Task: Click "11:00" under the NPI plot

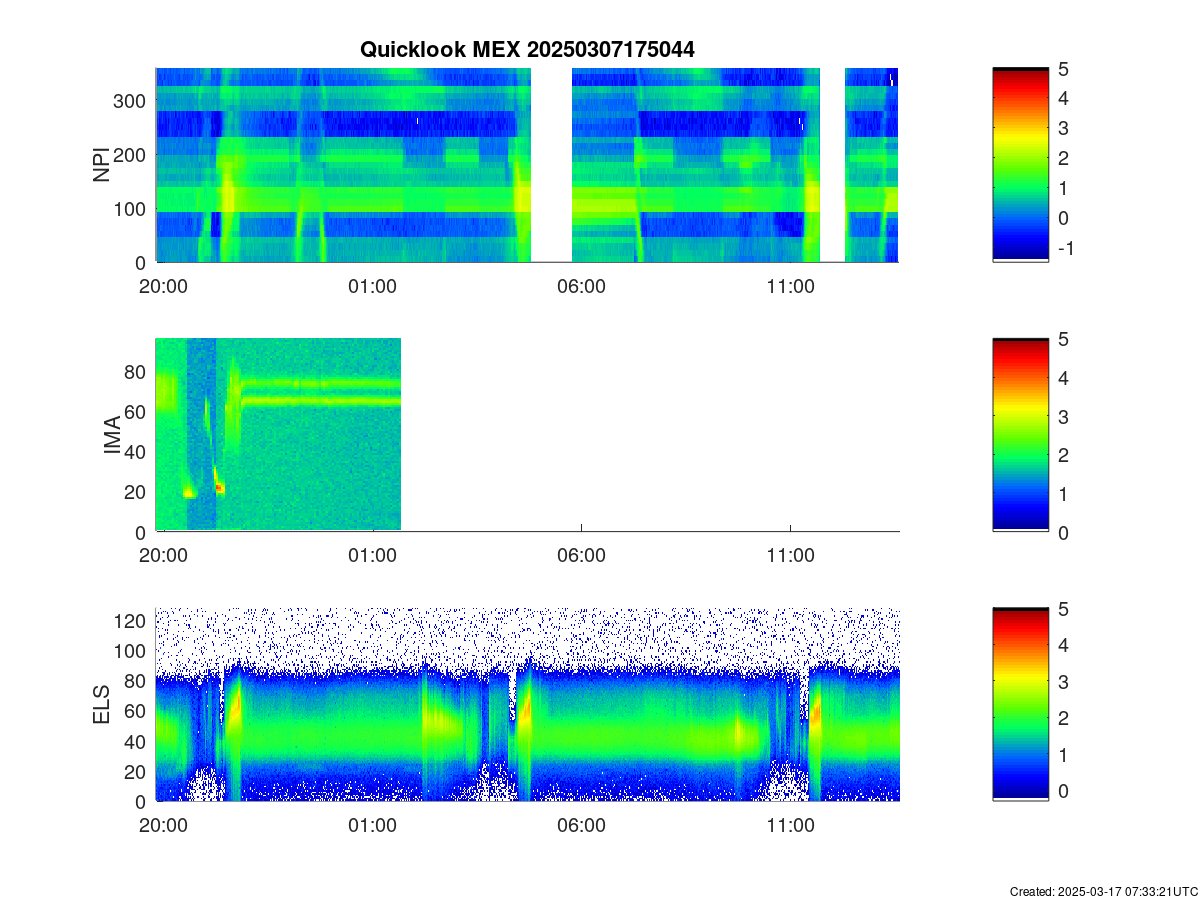Action: [791, 286]
